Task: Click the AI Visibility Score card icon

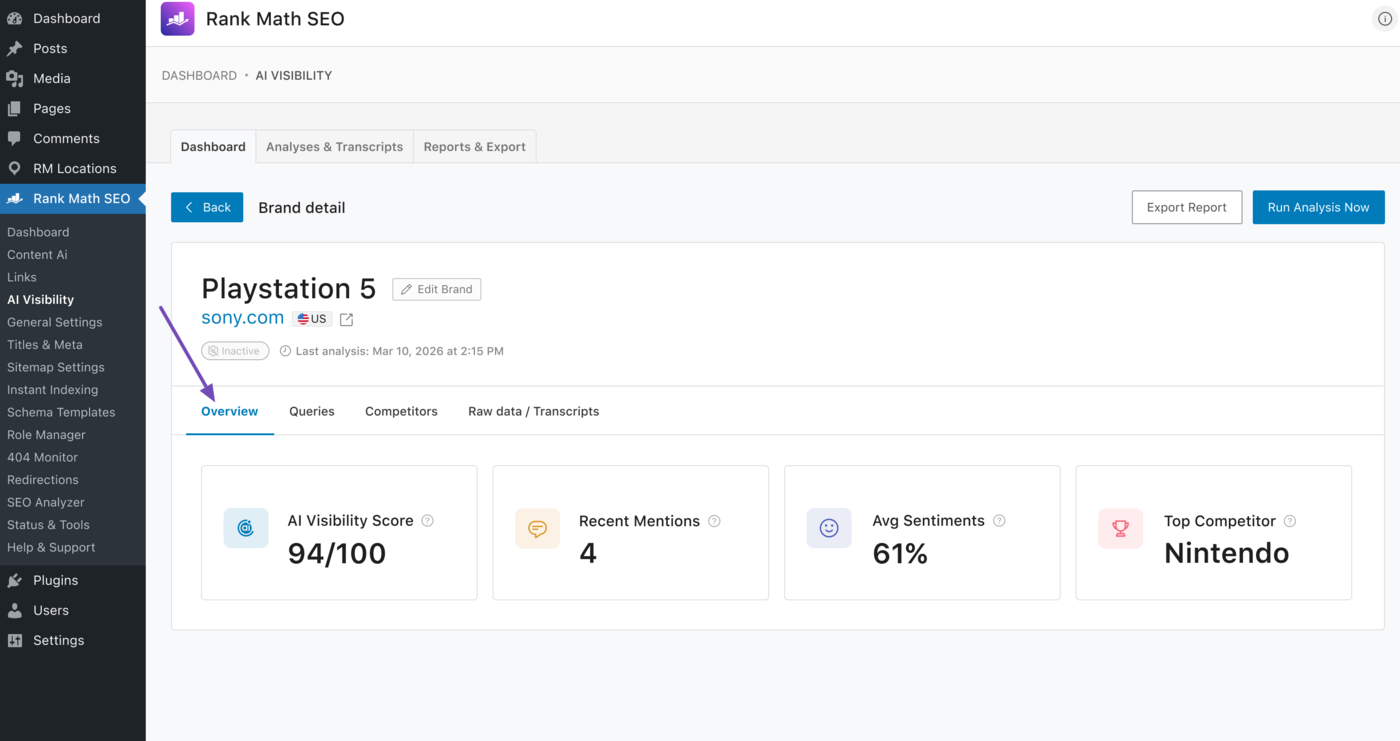Action: point(246,528)
